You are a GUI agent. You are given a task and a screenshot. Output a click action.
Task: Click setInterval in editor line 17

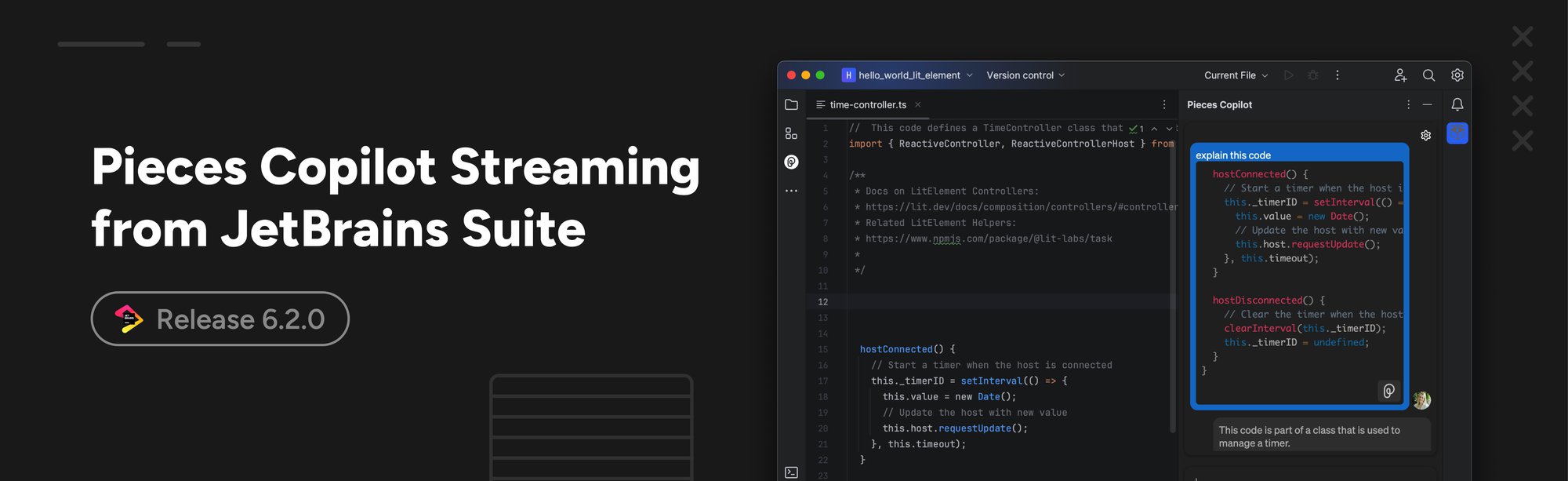(x=991, y=381)
